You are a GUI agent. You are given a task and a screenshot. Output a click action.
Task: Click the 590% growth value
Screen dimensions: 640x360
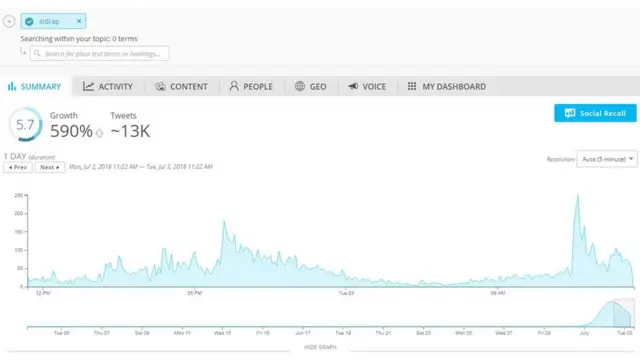[x=71, y=131]
